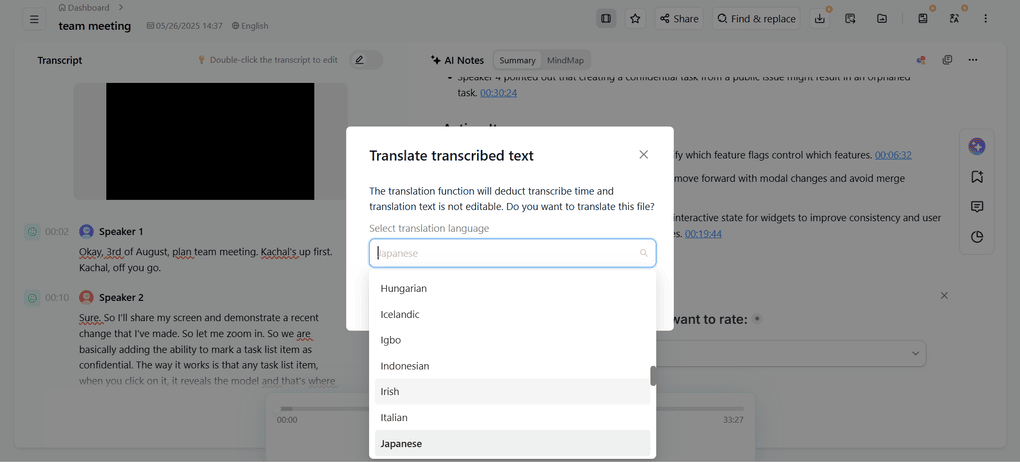The height and width of the screenshot is (462, 1020).
Task: Close the Translate transcribed text dialog
Action: click(643, 154)
